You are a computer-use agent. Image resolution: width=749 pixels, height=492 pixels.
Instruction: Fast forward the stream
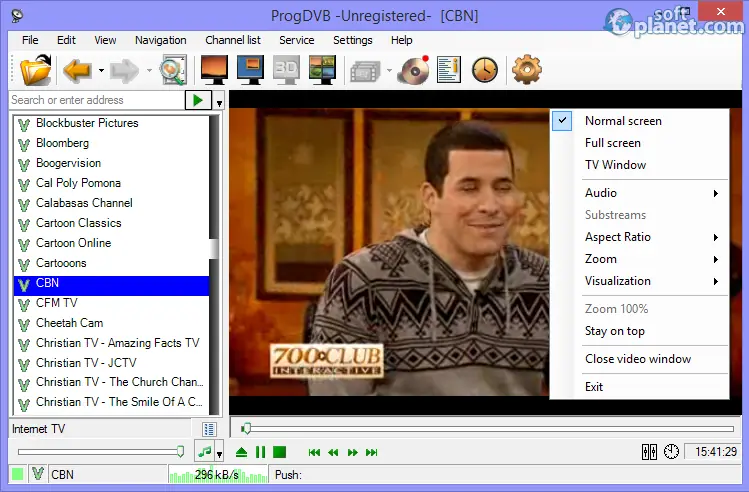353,452
